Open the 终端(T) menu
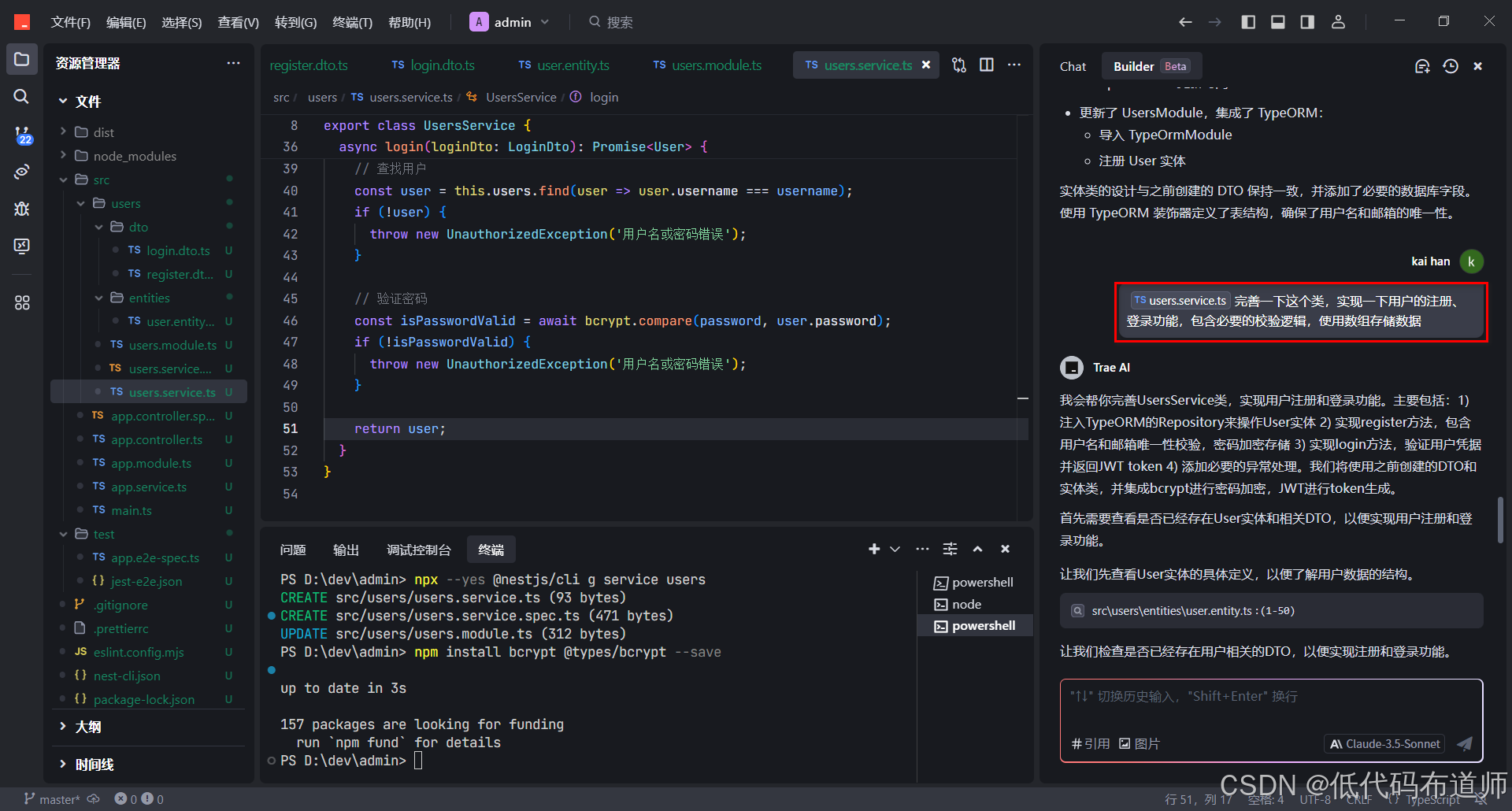1512x811 pixels. point(352,22)
